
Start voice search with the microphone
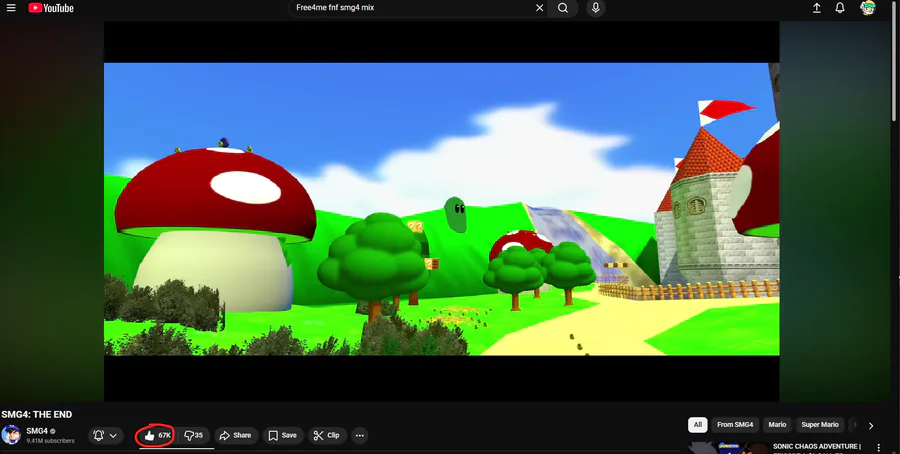click(596, 8)
